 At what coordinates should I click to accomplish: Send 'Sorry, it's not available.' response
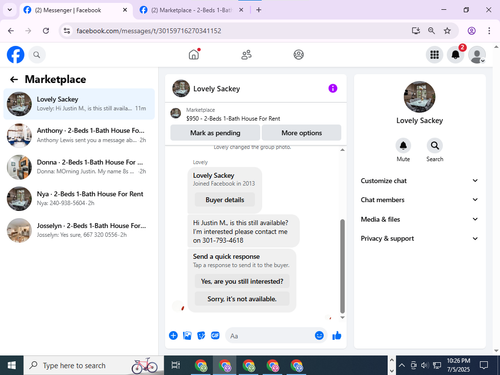[242, 299]
